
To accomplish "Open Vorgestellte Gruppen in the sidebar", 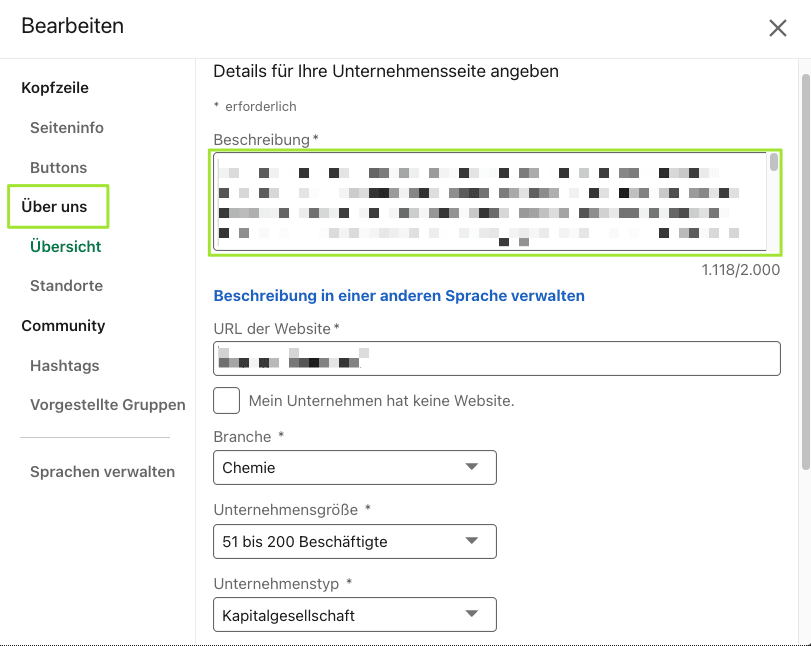I will (108, 405).
